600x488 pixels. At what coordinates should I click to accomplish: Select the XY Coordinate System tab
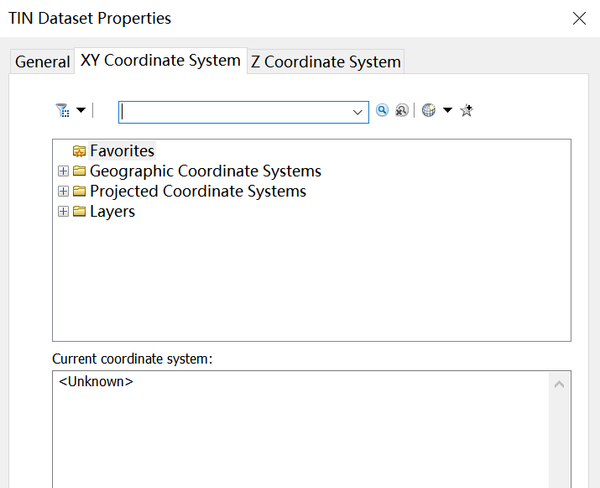[160, 60]
